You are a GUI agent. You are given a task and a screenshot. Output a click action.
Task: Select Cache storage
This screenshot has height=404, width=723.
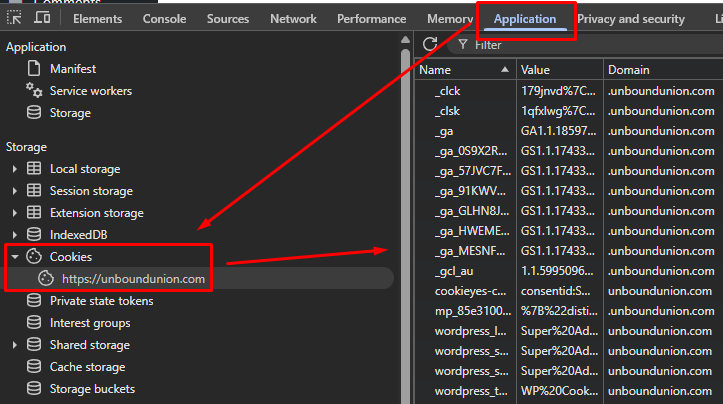tap(88, 367)
